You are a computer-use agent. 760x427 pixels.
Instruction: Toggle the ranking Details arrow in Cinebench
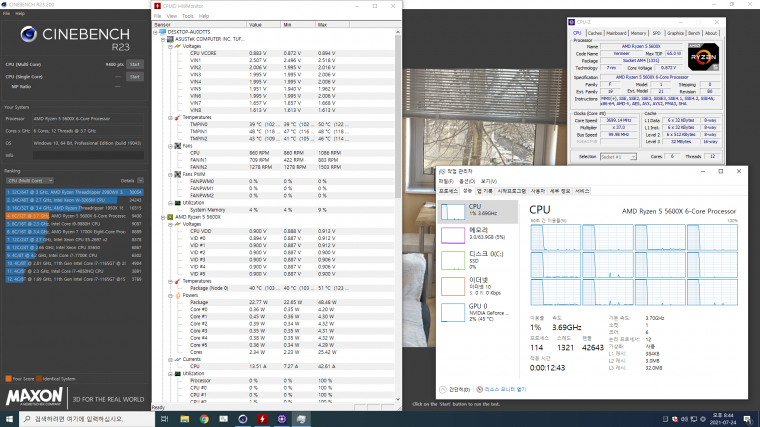tap(140, 180)
